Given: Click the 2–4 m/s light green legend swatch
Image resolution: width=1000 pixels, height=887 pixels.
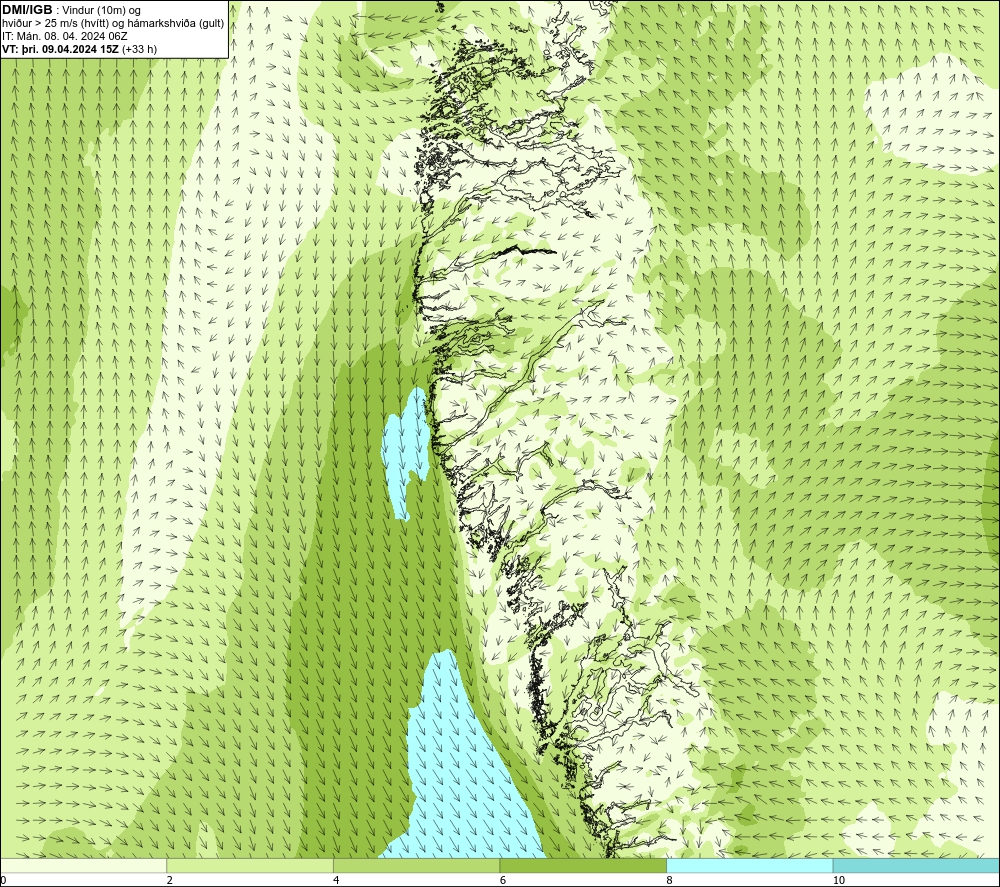Looking at the screenshot, I should (x=250, y=866).
